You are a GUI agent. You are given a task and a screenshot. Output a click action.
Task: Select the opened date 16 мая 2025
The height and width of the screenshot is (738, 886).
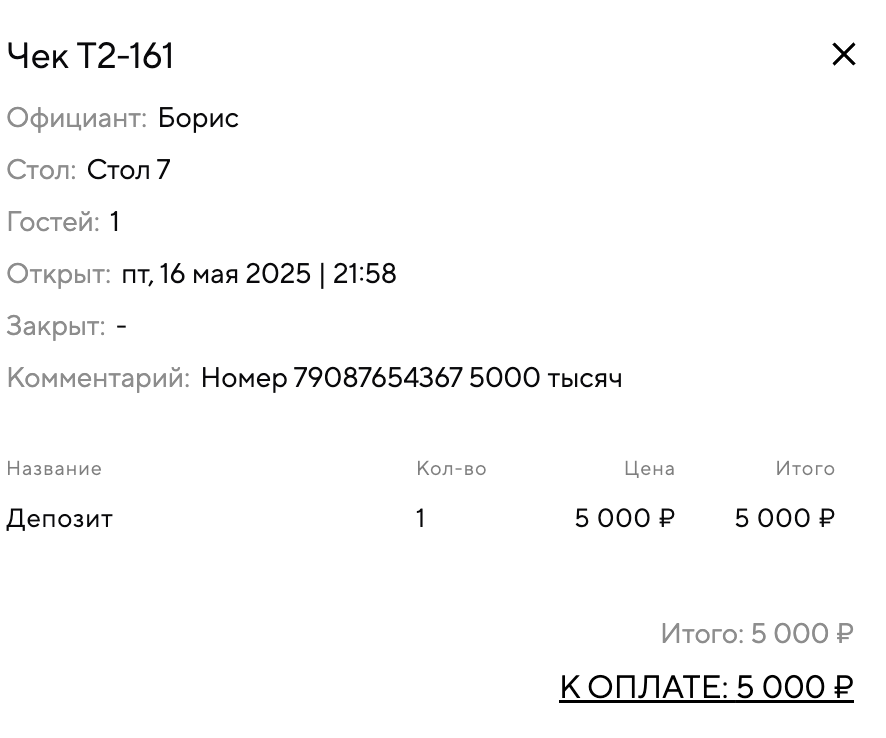coord(234,274)
